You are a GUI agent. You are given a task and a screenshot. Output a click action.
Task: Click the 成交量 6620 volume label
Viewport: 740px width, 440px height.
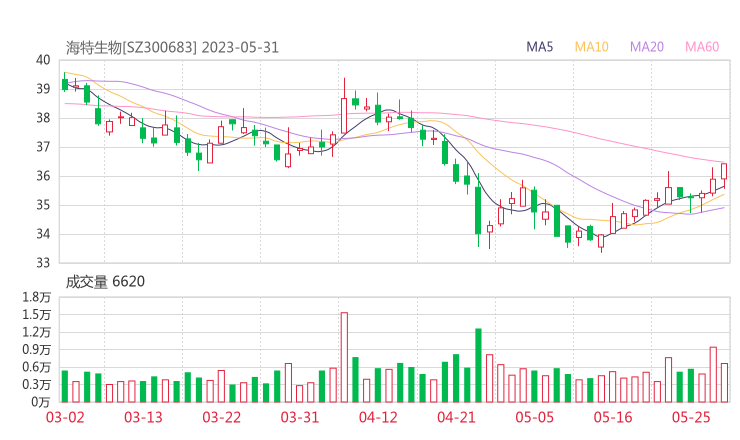[x=105, y=282]
